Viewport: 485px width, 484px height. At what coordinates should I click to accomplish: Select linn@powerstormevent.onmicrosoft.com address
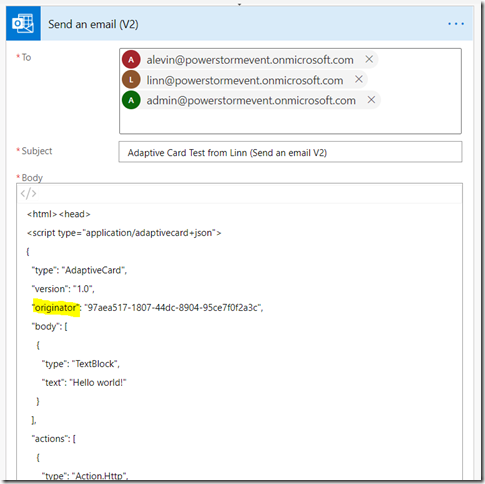(x=245, y=80)
